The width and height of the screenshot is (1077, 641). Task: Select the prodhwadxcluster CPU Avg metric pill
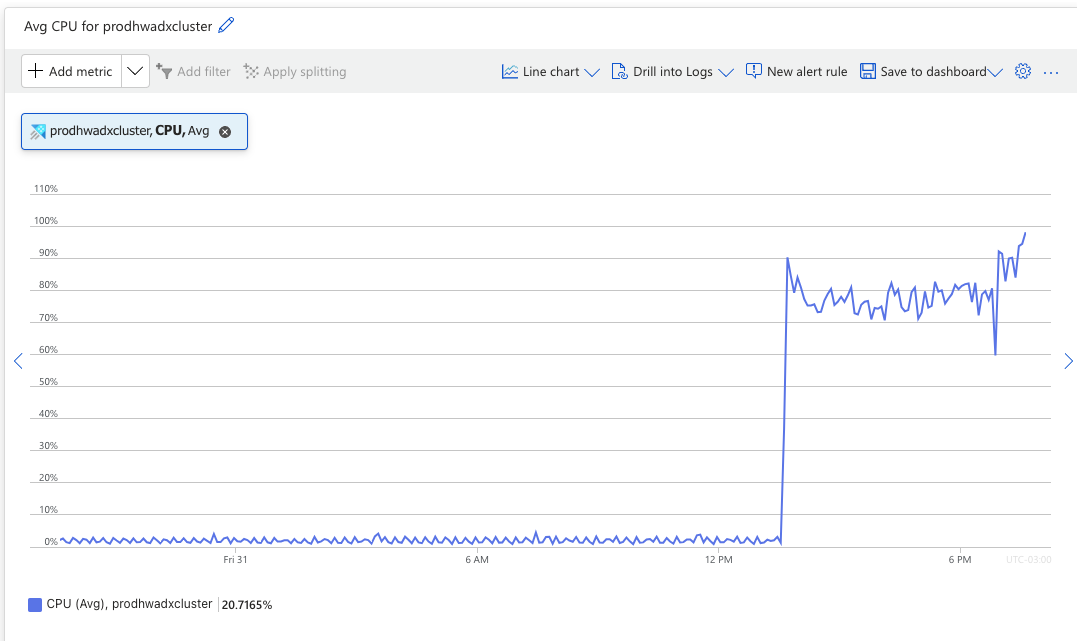pos(135,131)
